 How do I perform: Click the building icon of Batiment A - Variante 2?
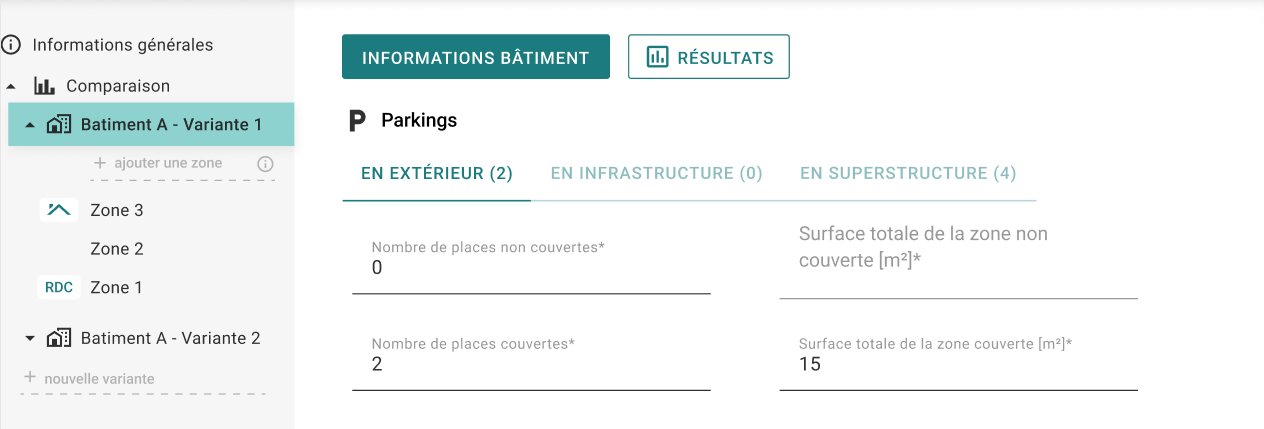coord(59,338)
